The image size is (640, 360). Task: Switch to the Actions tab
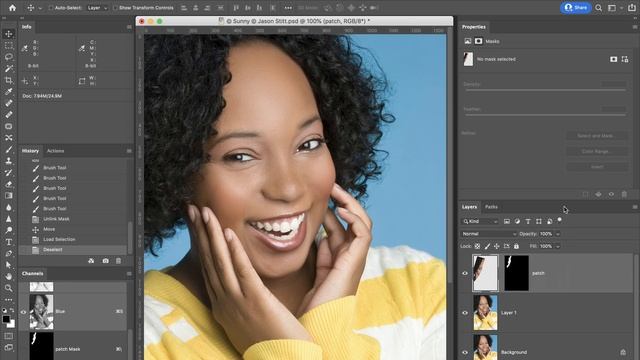pyautogui.click(x=56, y=151)
